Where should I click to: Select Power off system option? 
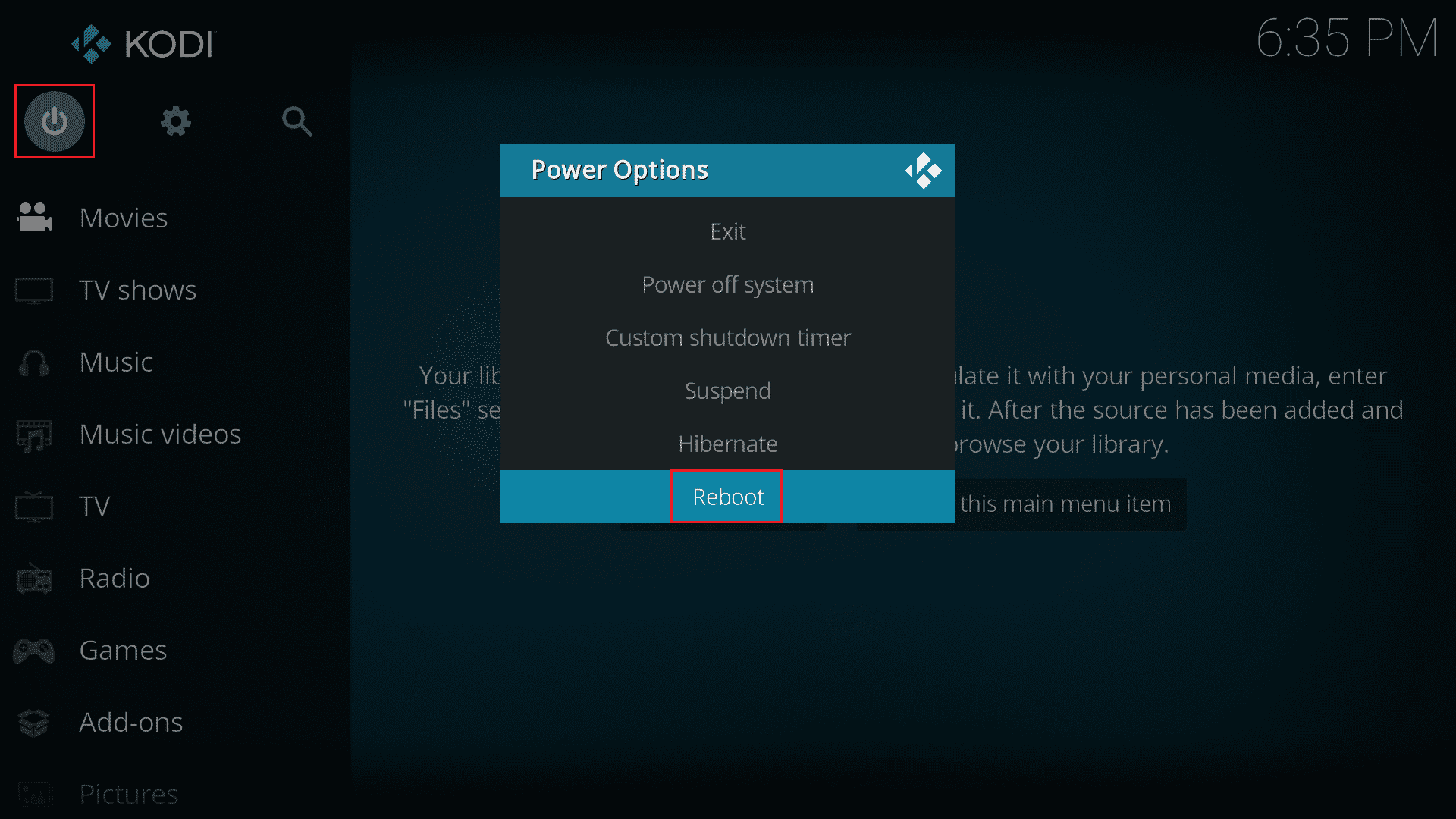[728, 284]
